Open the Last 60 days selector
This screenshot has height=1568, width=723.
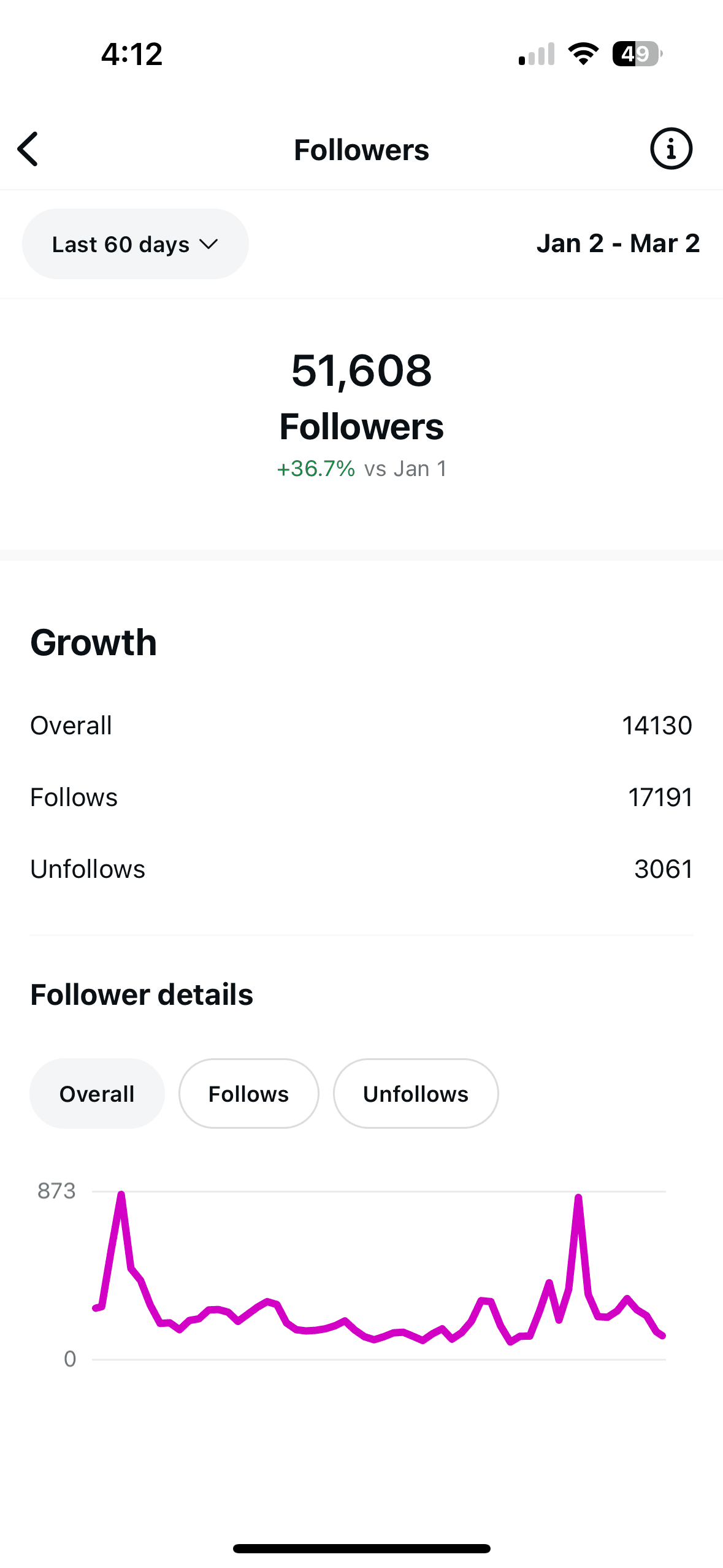pyautogui.click(x=135, y=243)
